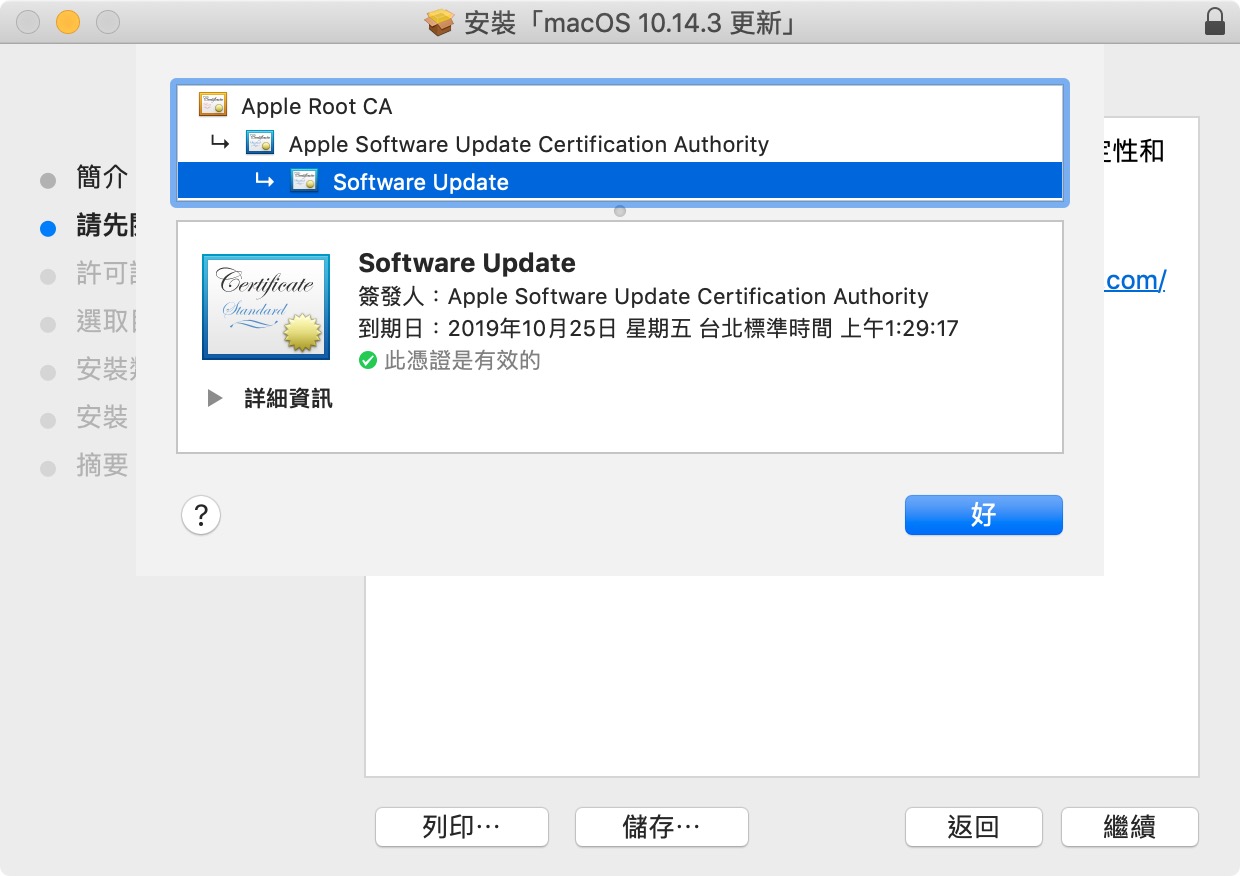The height and width of the screenshot is (876, 1240).
Task: Click the installer package icon in title
Action: 440,22
